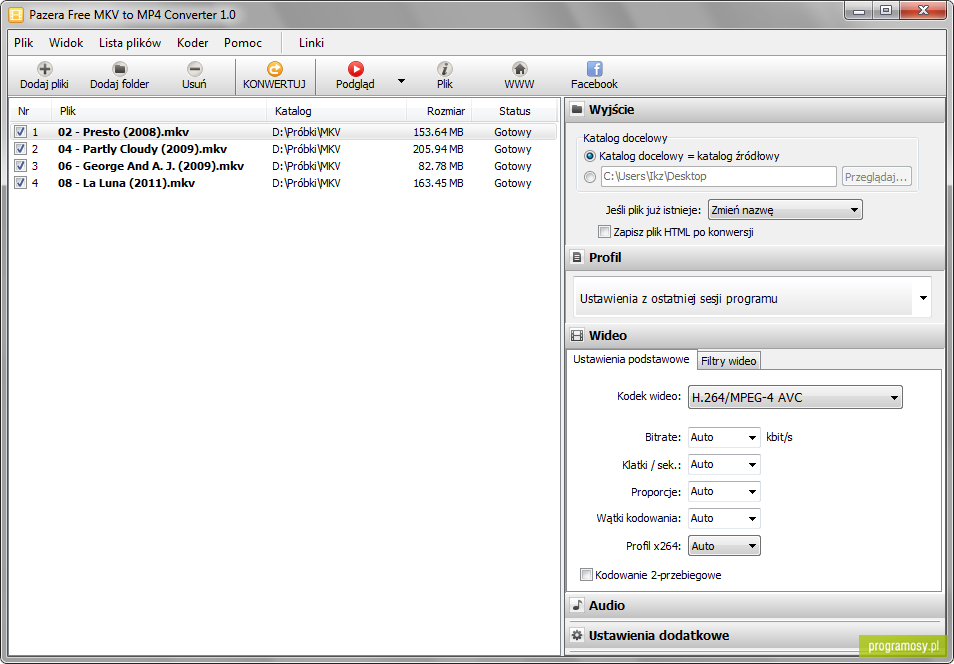Screen dimensions: 954x664
Task: Start conversion with the KONWERTUJ icon
Action: click(274, 68)
